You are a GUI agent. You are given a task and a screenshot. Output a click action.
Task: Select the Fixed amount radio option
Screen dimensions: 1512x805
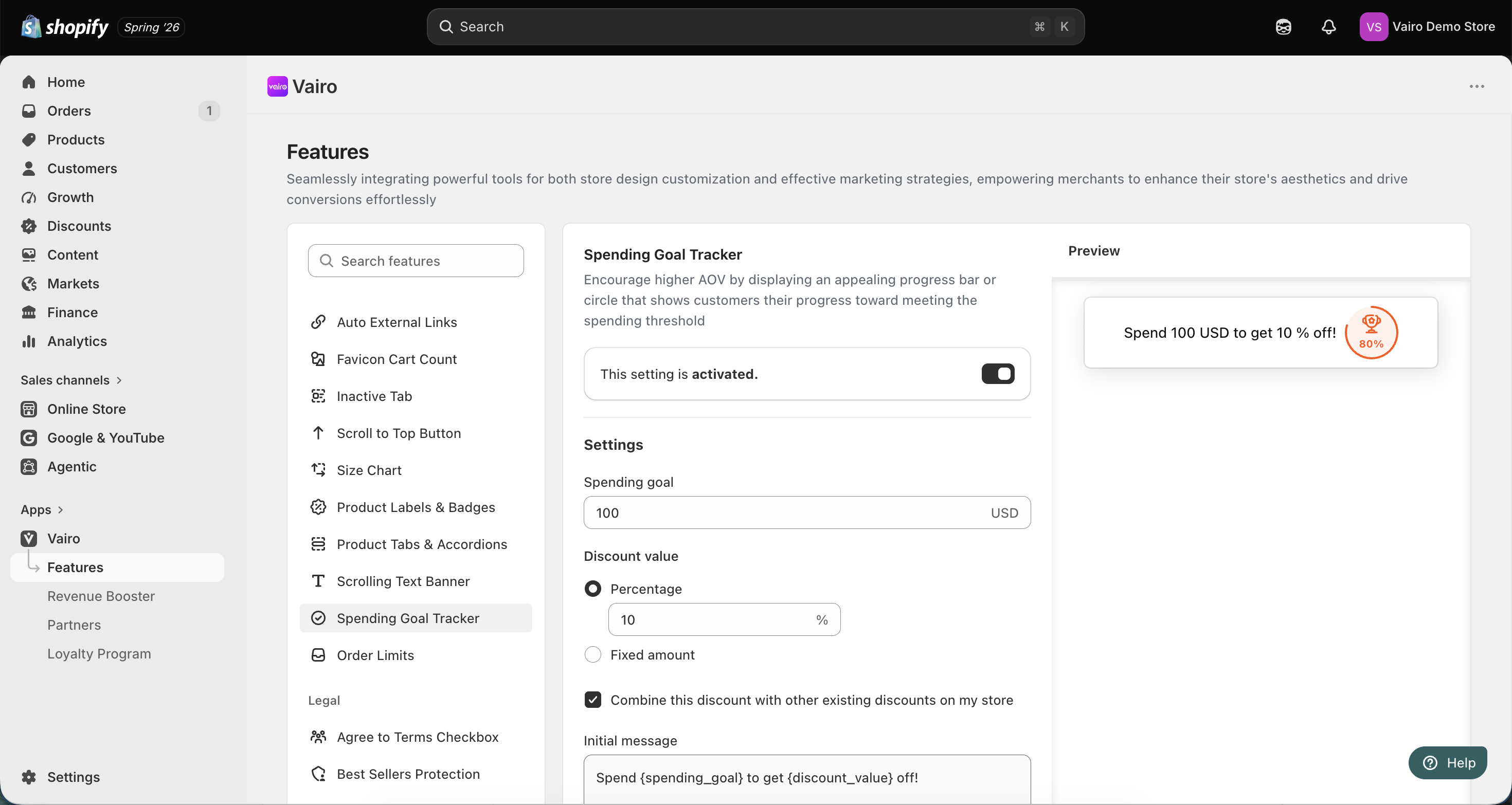[x=593, y=655]
